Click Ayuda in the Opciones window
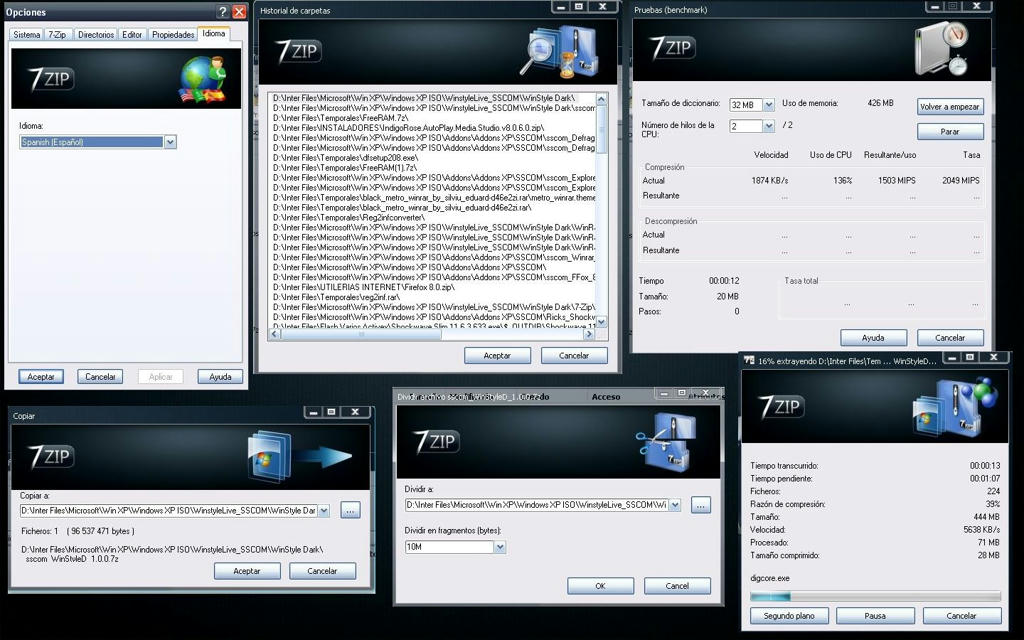This screenshot has height=640, width=1024. [220, 377]
